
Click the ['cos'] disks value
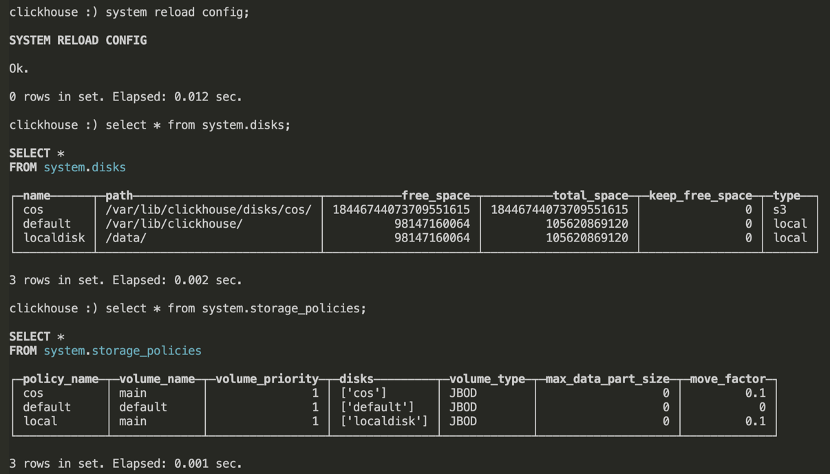coord(363,393)
